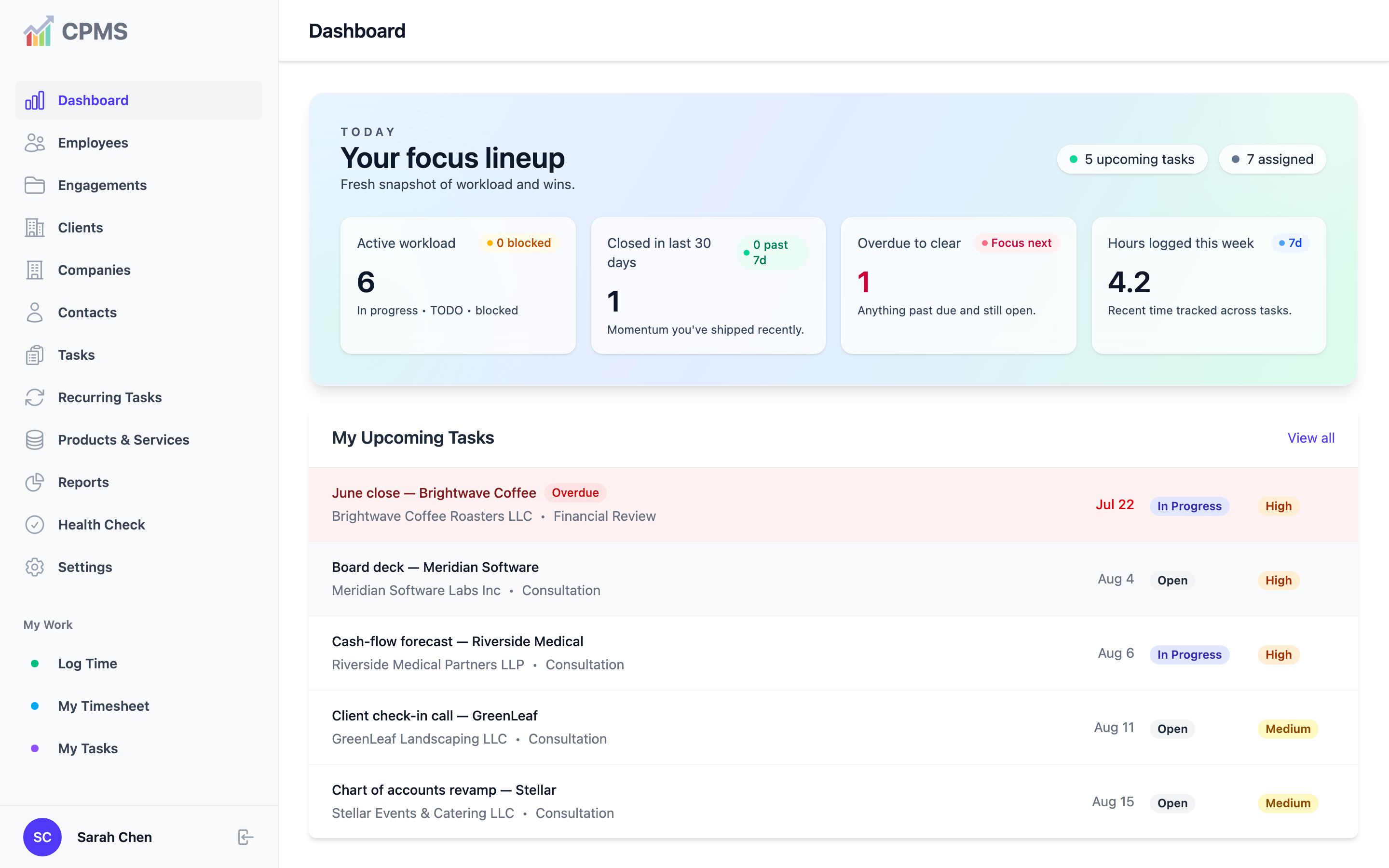Open the Engagements section

click(x=139, y=186)
